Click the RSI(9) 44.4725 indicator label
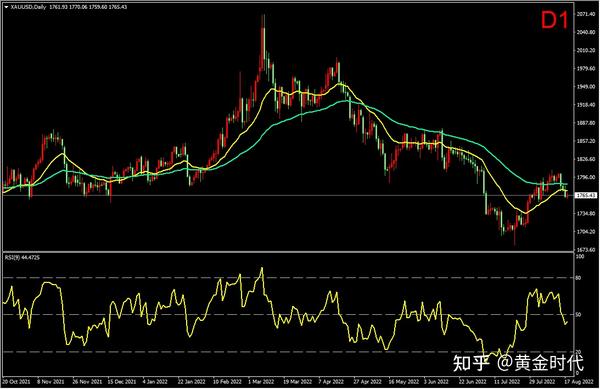 pos(22,257)
